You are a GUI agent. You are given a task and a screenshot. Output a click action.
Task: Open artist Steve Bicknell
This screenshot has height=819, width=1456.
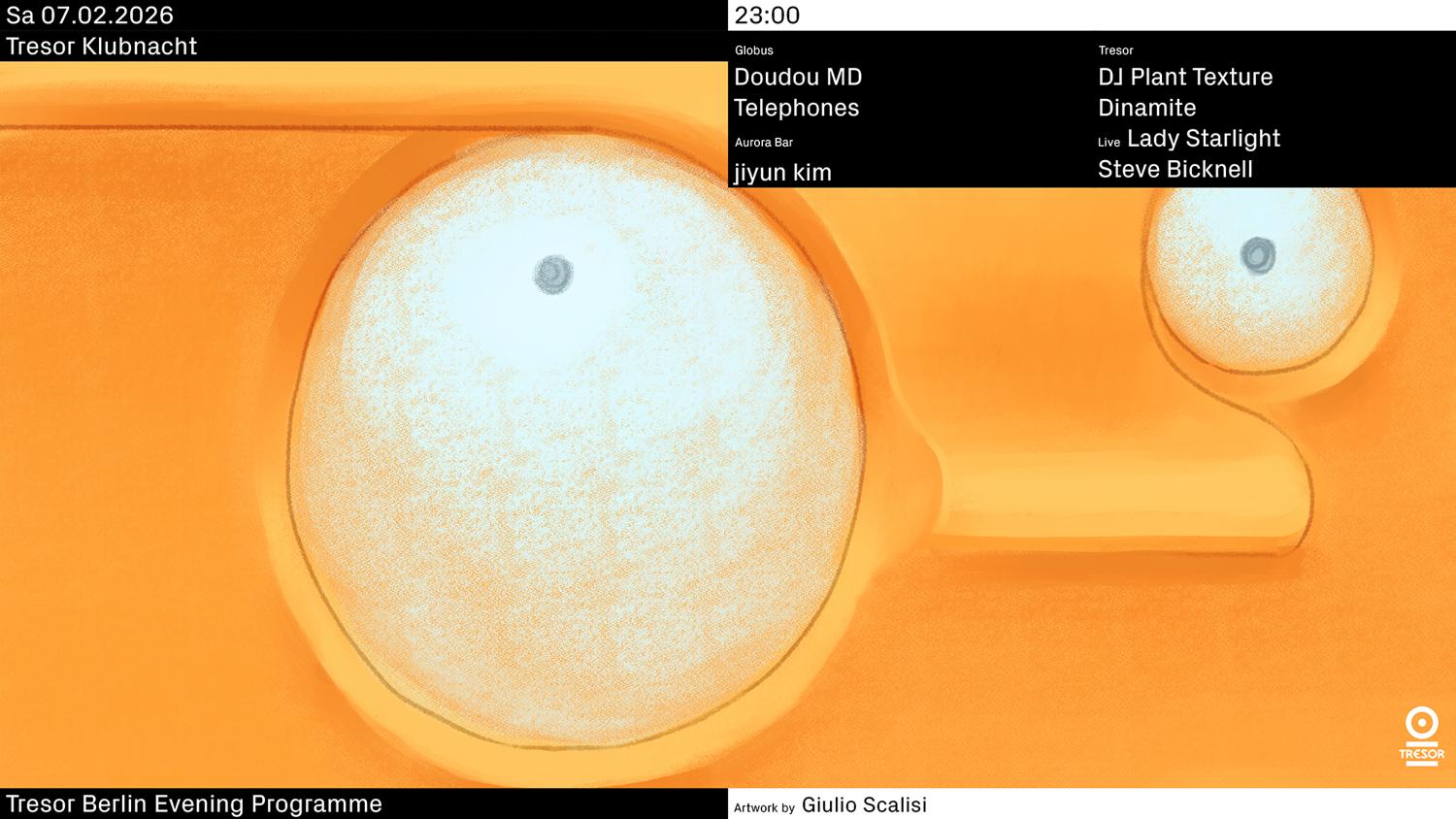tap(1175, 170)
